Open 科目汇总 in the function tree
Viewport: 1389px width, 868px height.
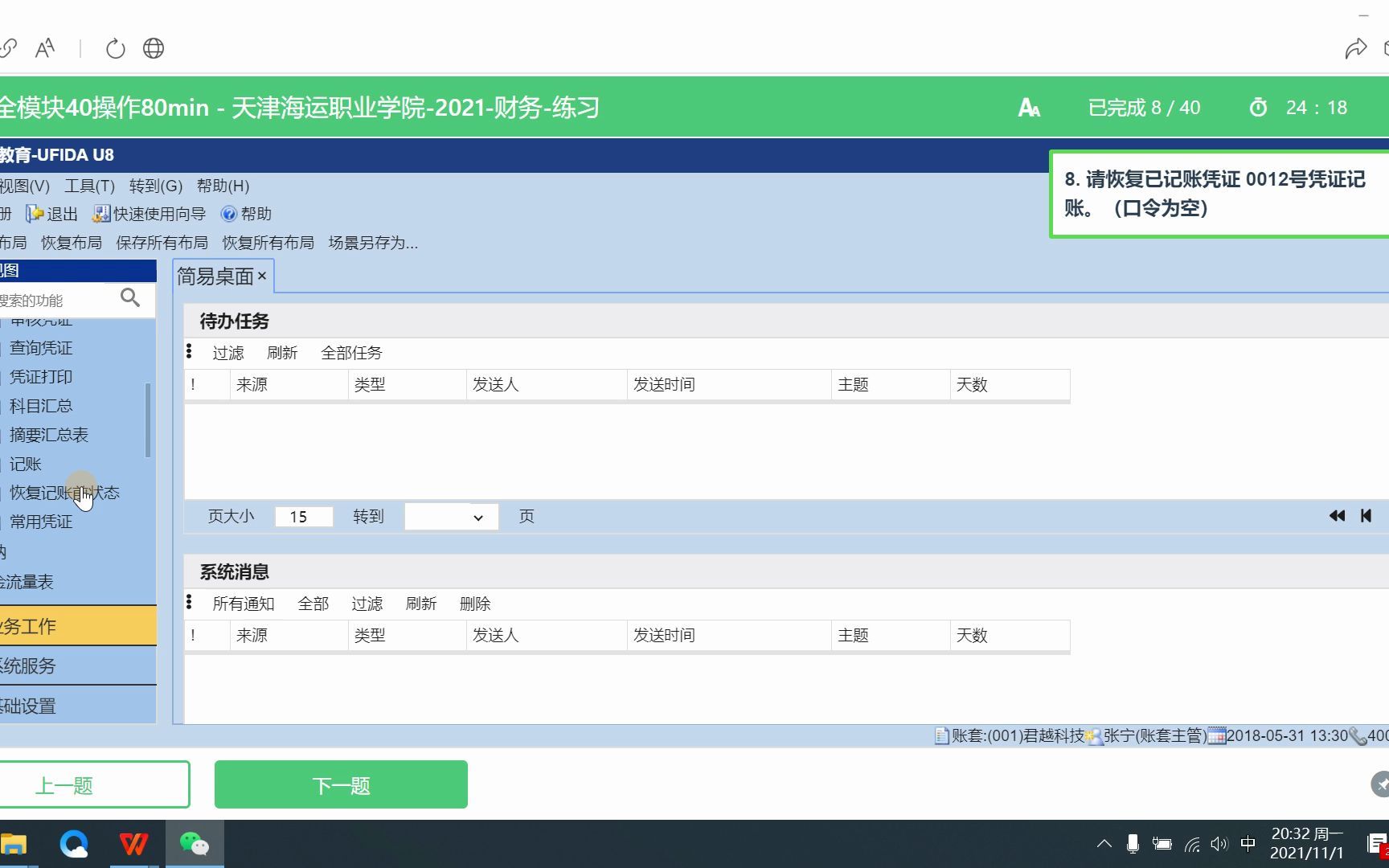click(41, 406)
